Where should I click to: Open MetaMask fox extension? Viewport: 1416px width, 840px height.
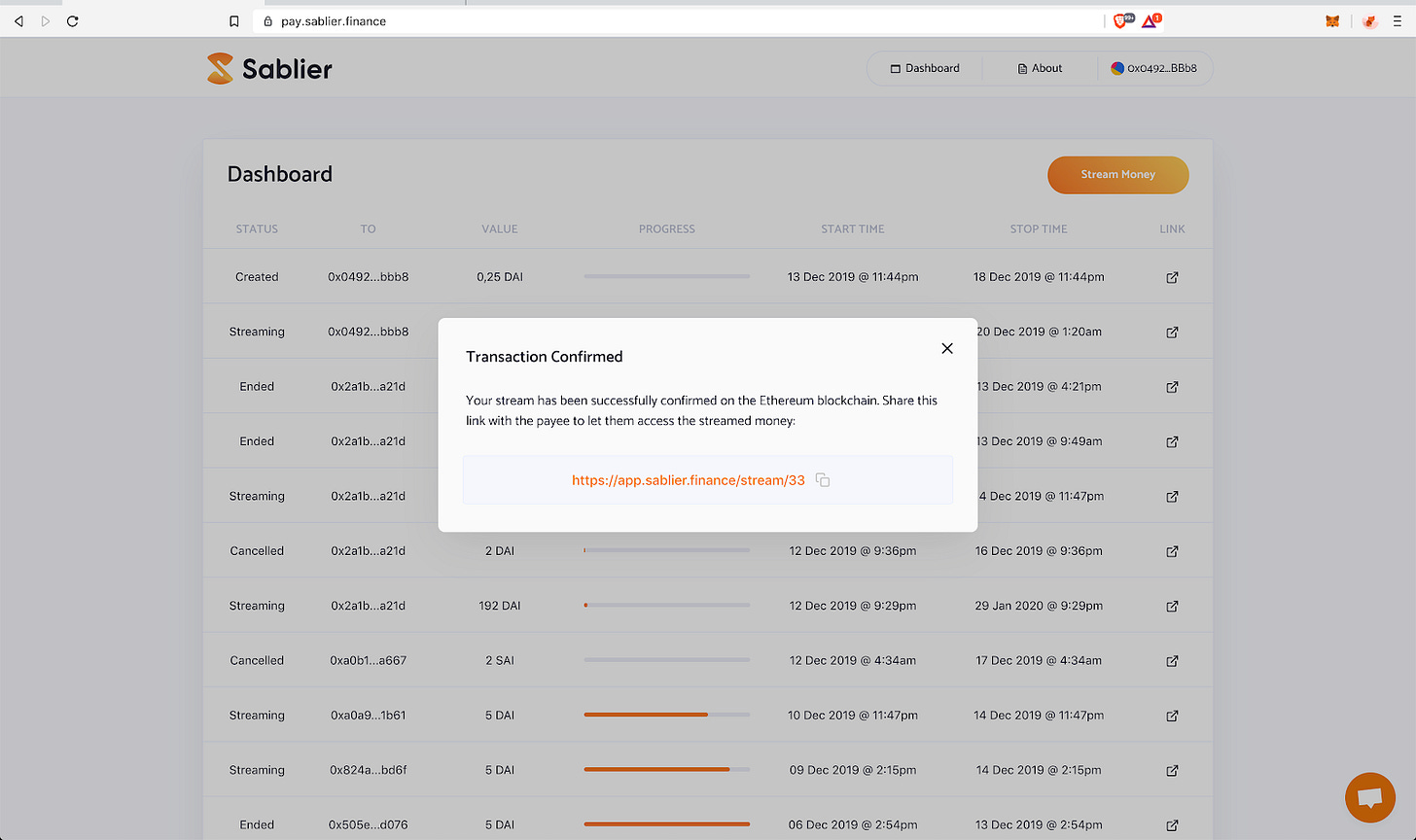click(x=1332, y=20)
